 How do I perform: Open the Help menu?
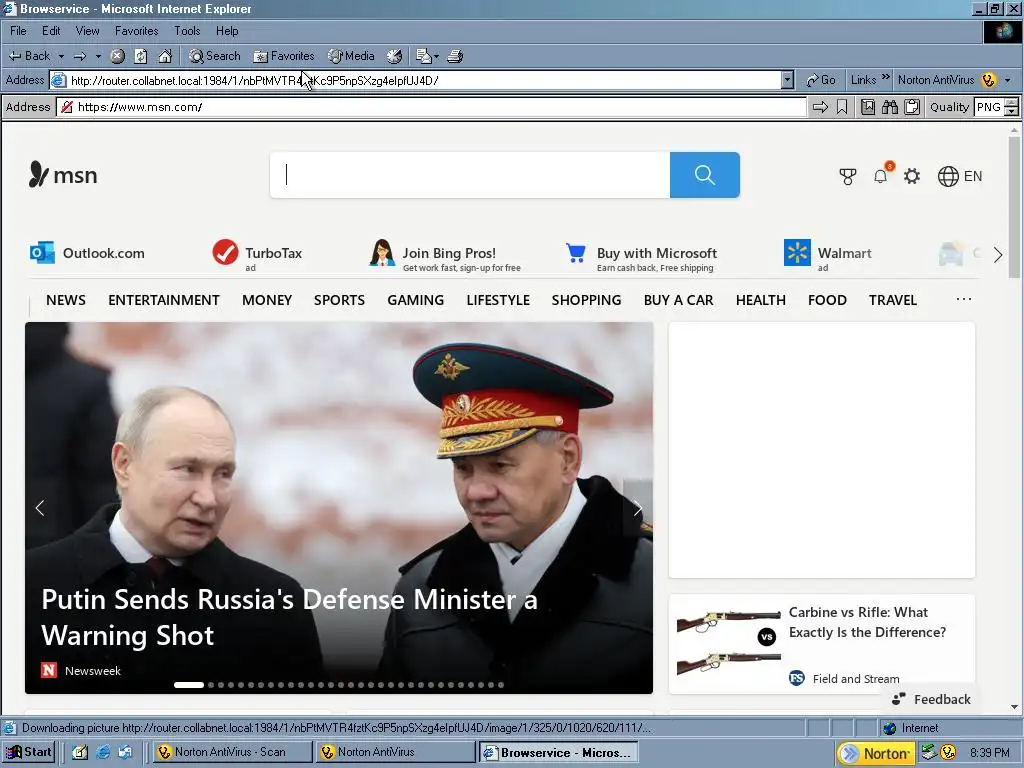pyautogui.click(x=227, y=31)
